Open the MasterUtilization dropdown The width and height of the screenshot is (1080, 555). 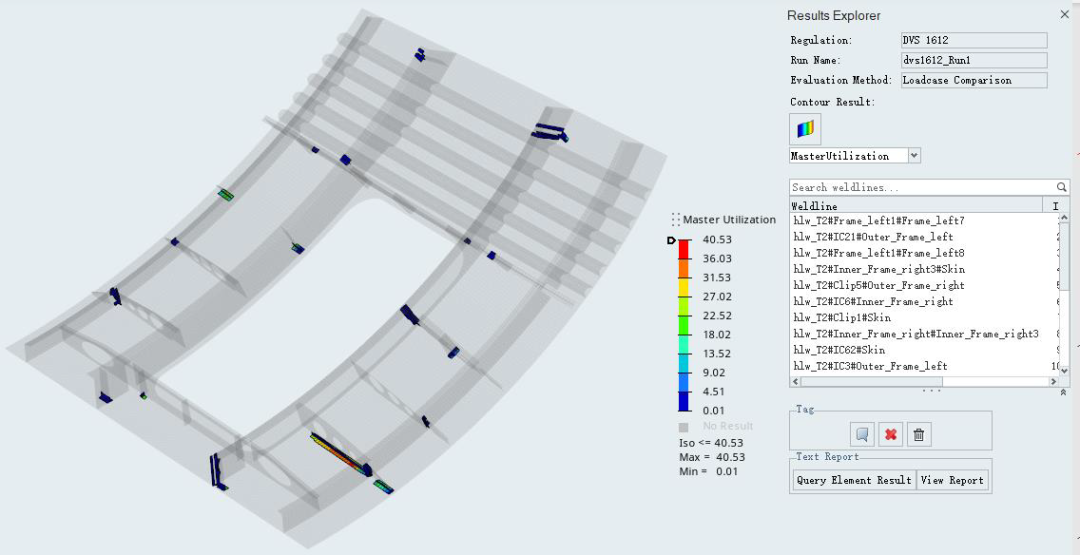[914, 156]
